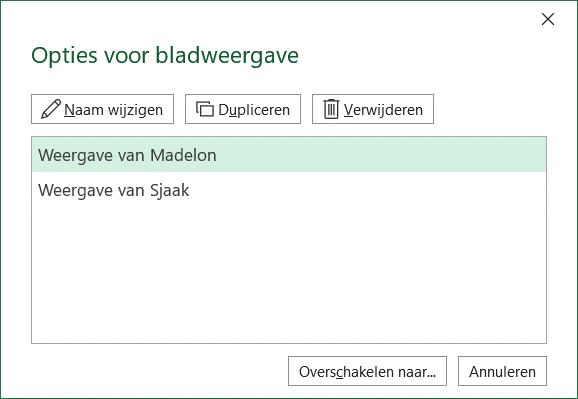Click the Dupliceren text label

click(x=254, y=110)
